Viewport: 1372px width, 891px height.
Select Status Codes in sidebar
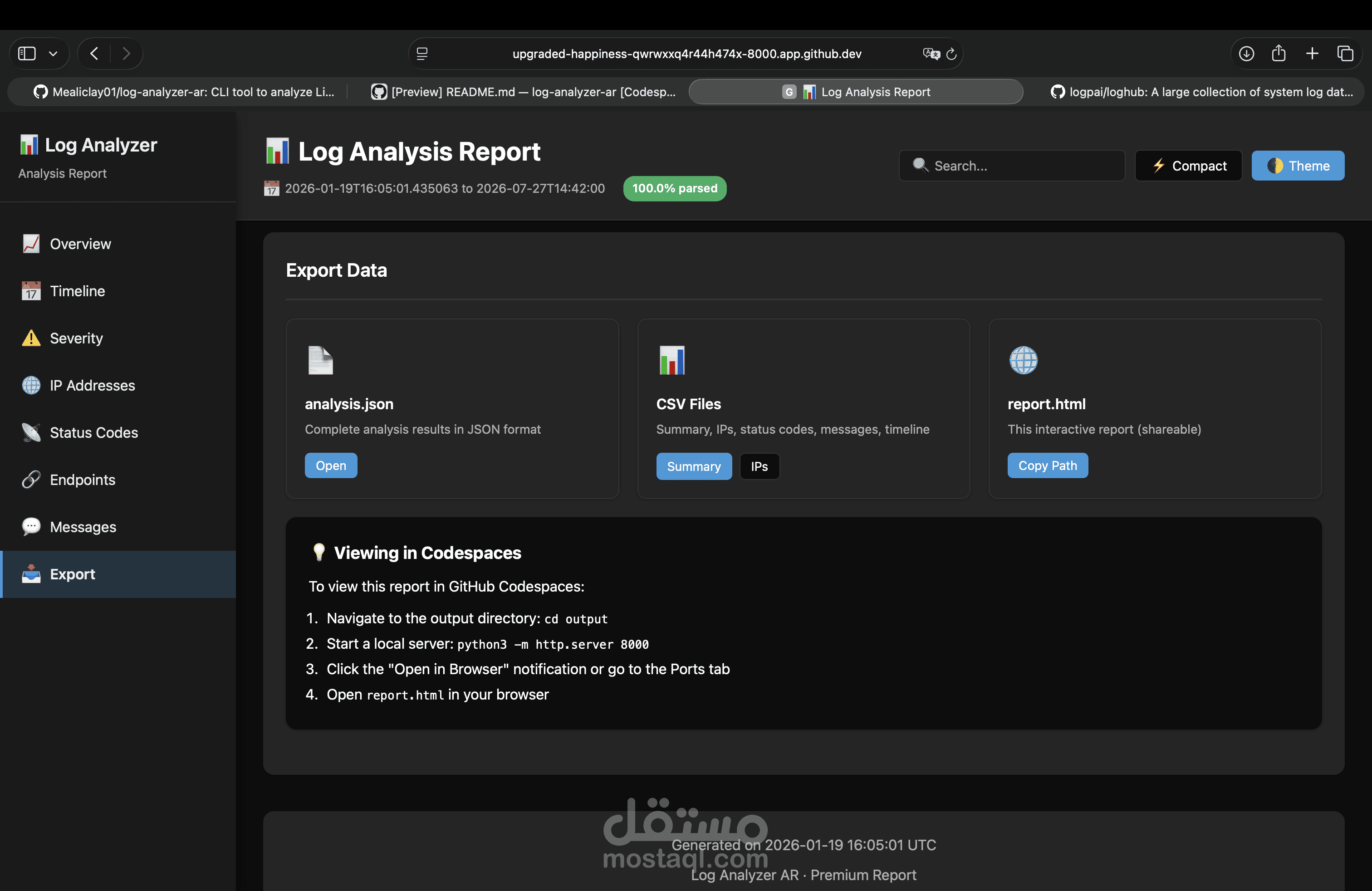[93, 433]
